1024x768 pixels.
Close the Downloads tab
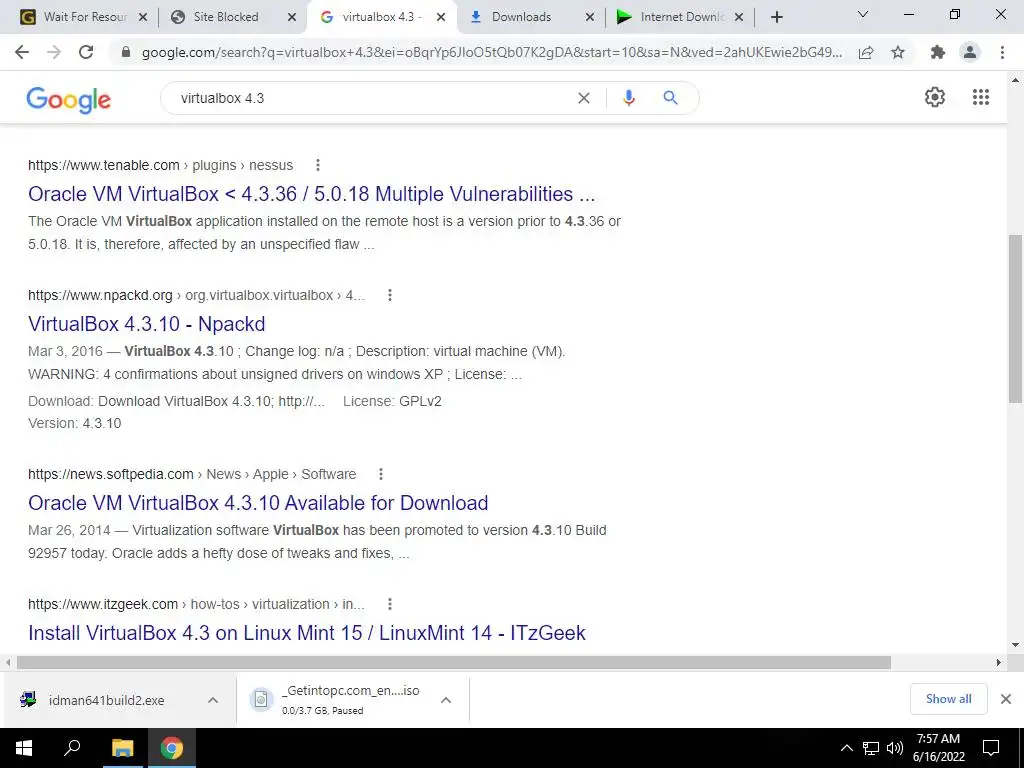(590, 17)
